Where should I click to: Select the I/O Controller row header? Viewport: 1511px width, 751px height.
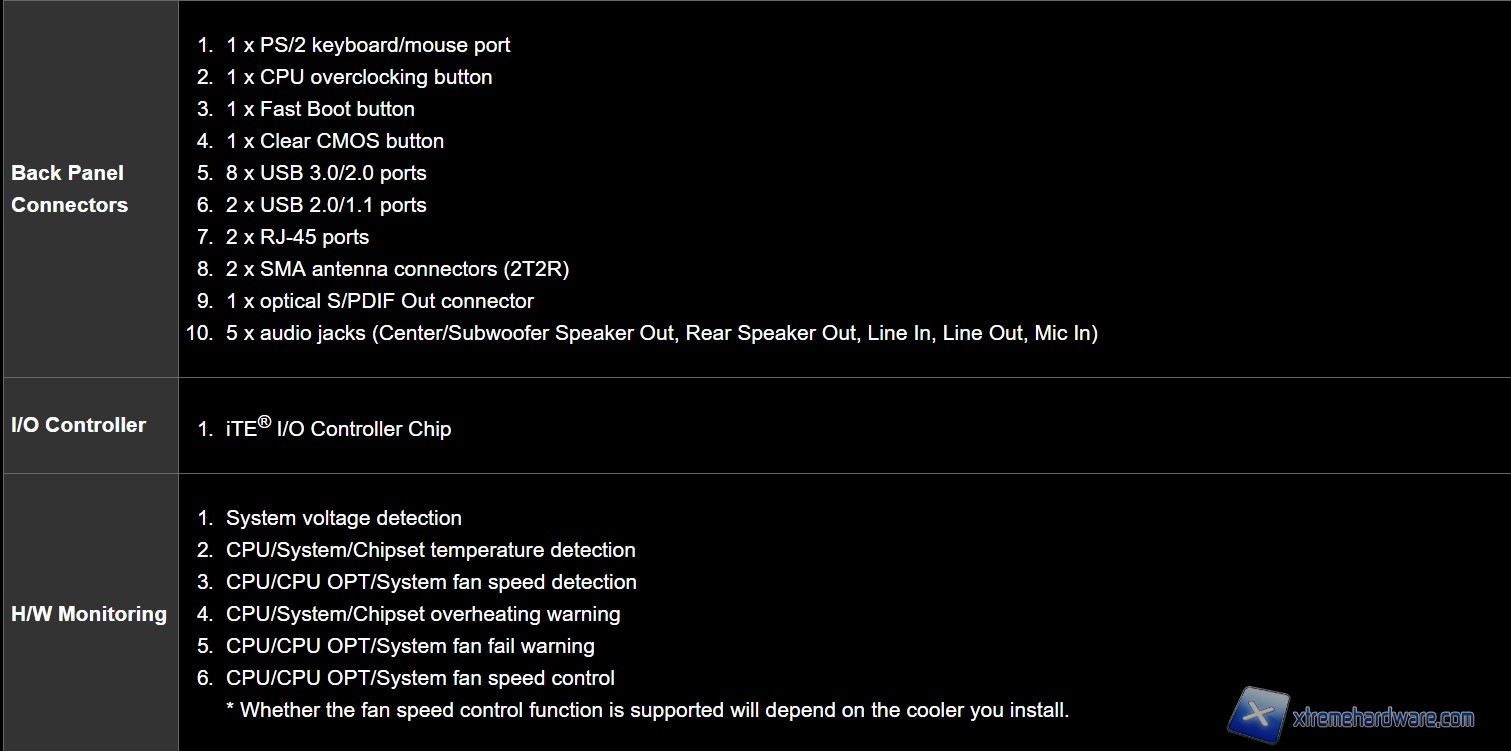pyautogui.click(x=78, y=425)
